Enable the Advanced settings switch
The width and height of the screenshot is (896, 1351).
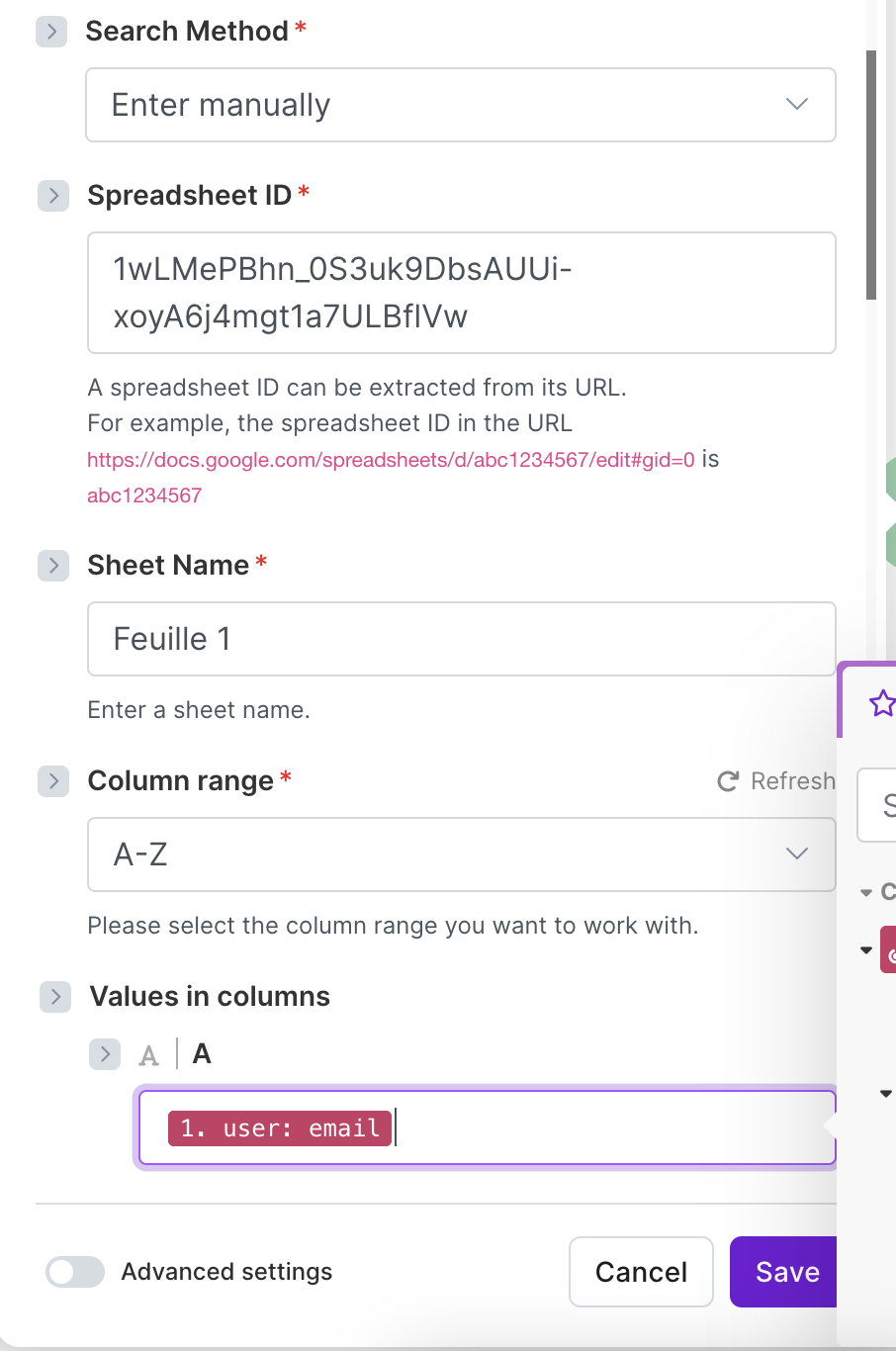[74, 1272]
